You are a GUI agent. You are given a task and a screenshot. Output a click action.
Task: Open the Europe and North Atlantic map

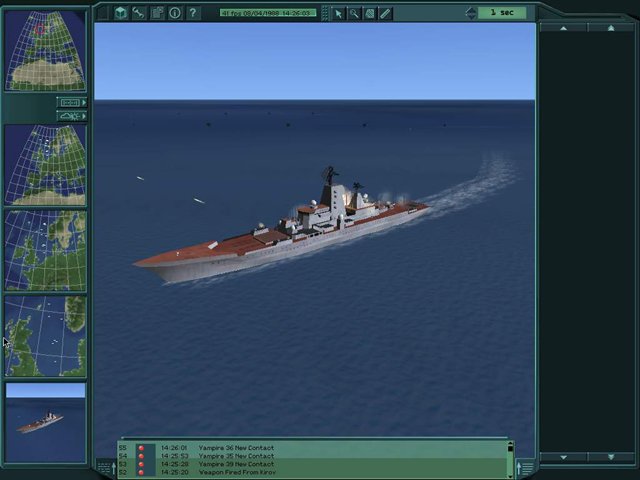coord(45,165)
